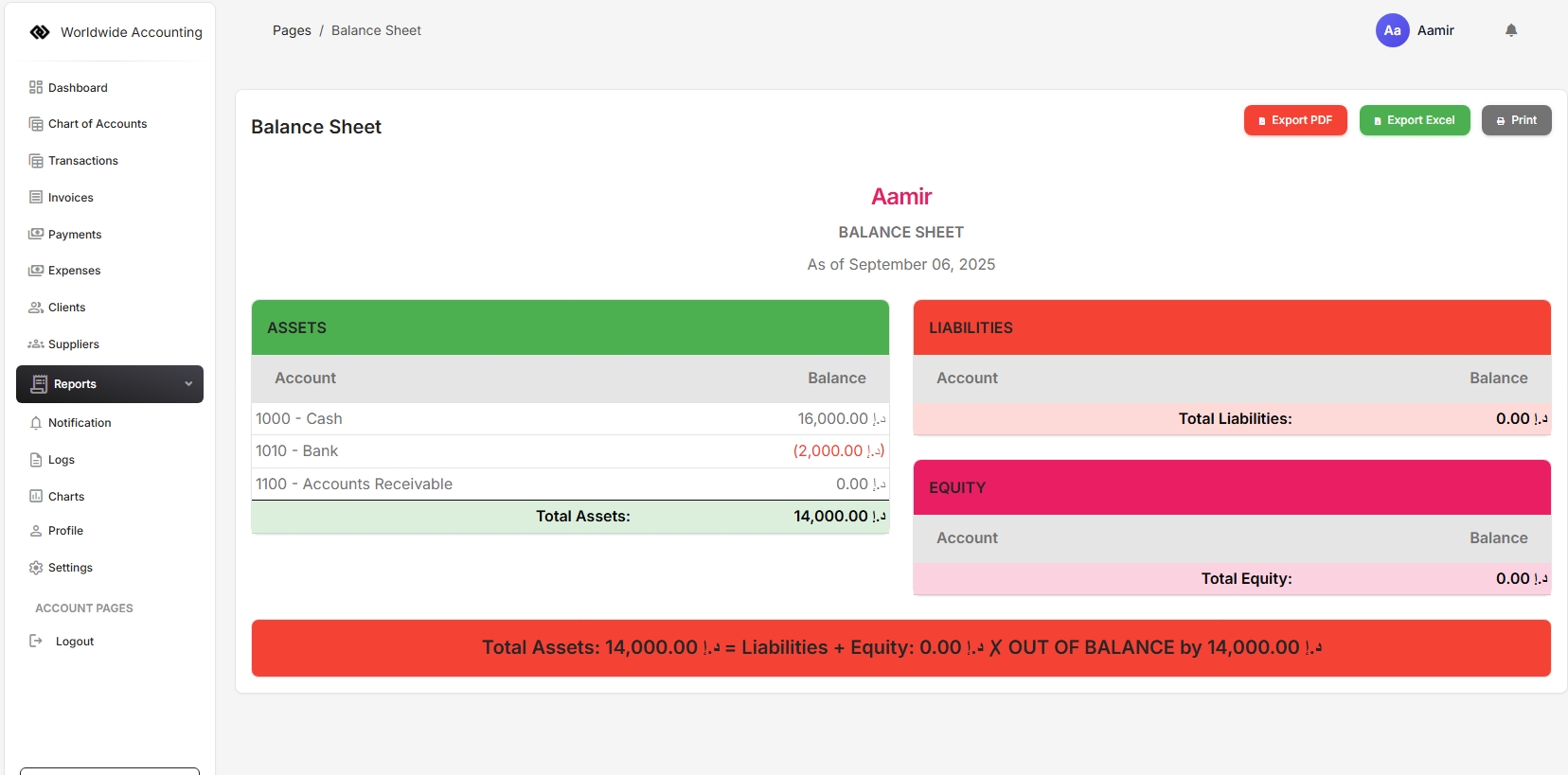This screenshot has height=775, width=1568.
Task: Click the Settings gear icon in sidebar
Action: tap(36, 568)
